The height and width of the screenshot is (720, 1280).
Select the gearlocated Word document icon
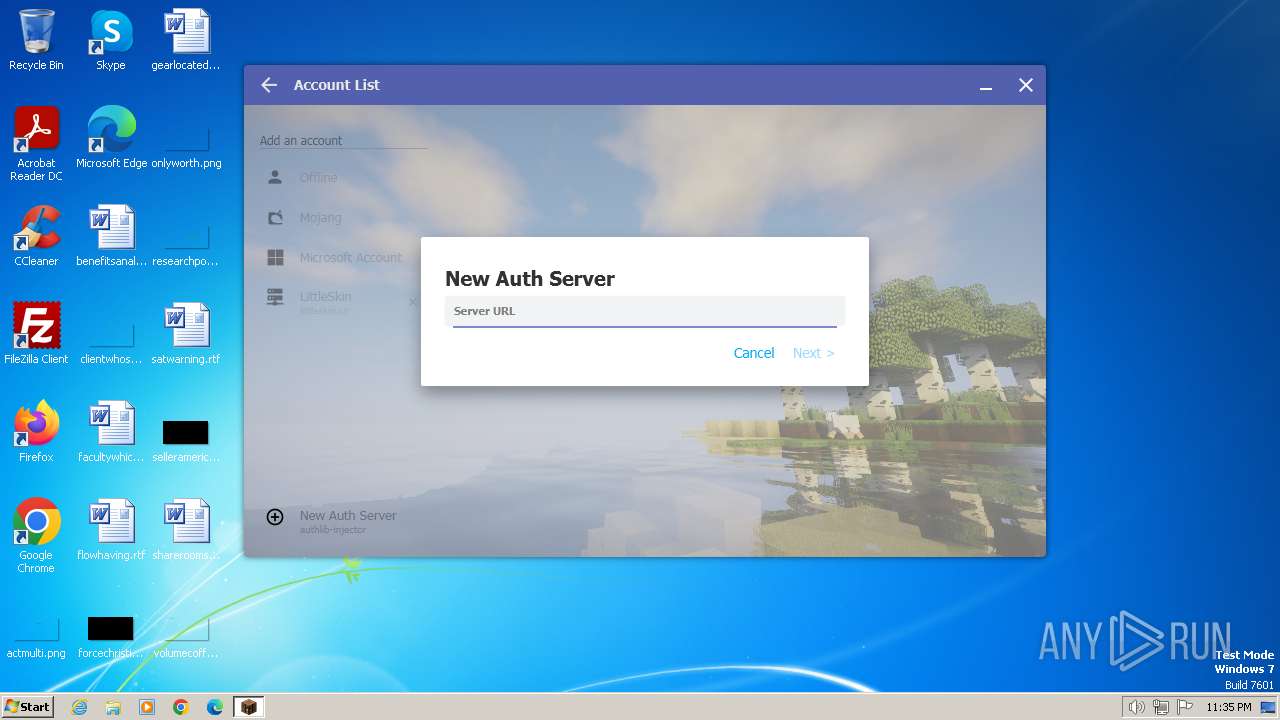[x=186, y=40]
